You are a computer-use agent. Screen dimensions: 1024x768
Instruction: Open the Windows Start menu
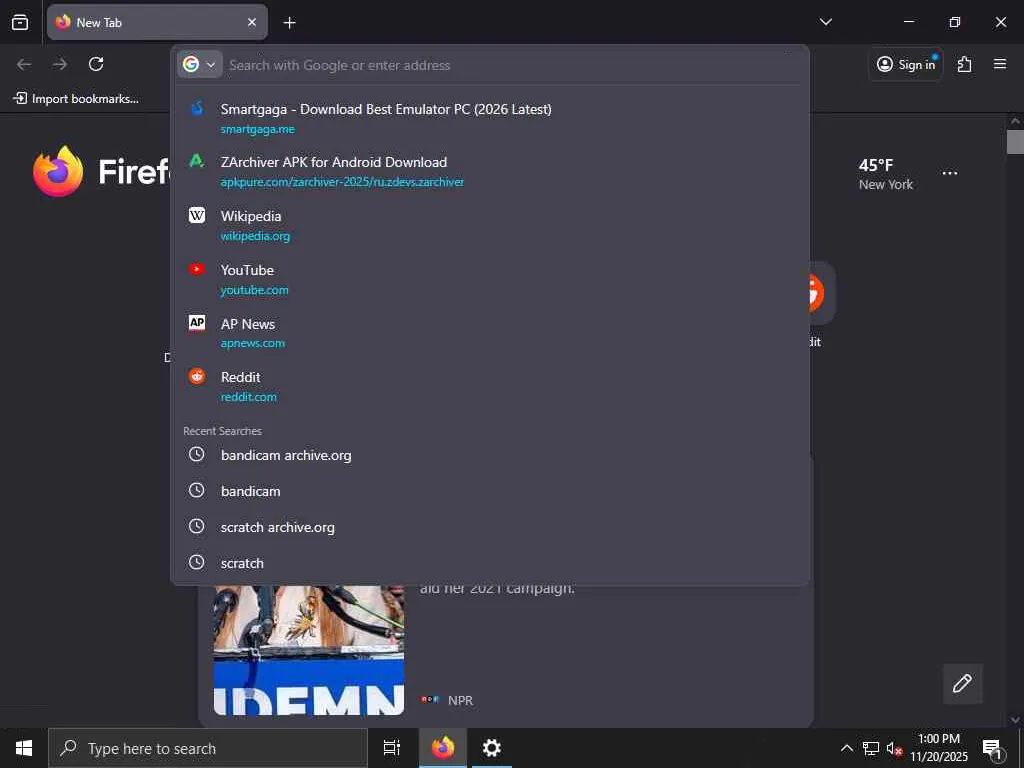[24, 748]
